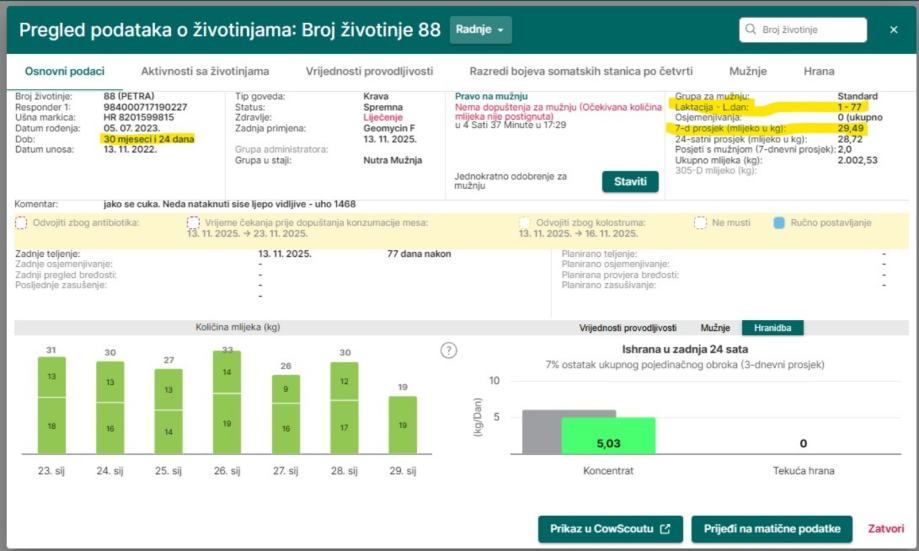
Task: Toggle Ručno postavljanje checkbox
Action: coord(779,223)
